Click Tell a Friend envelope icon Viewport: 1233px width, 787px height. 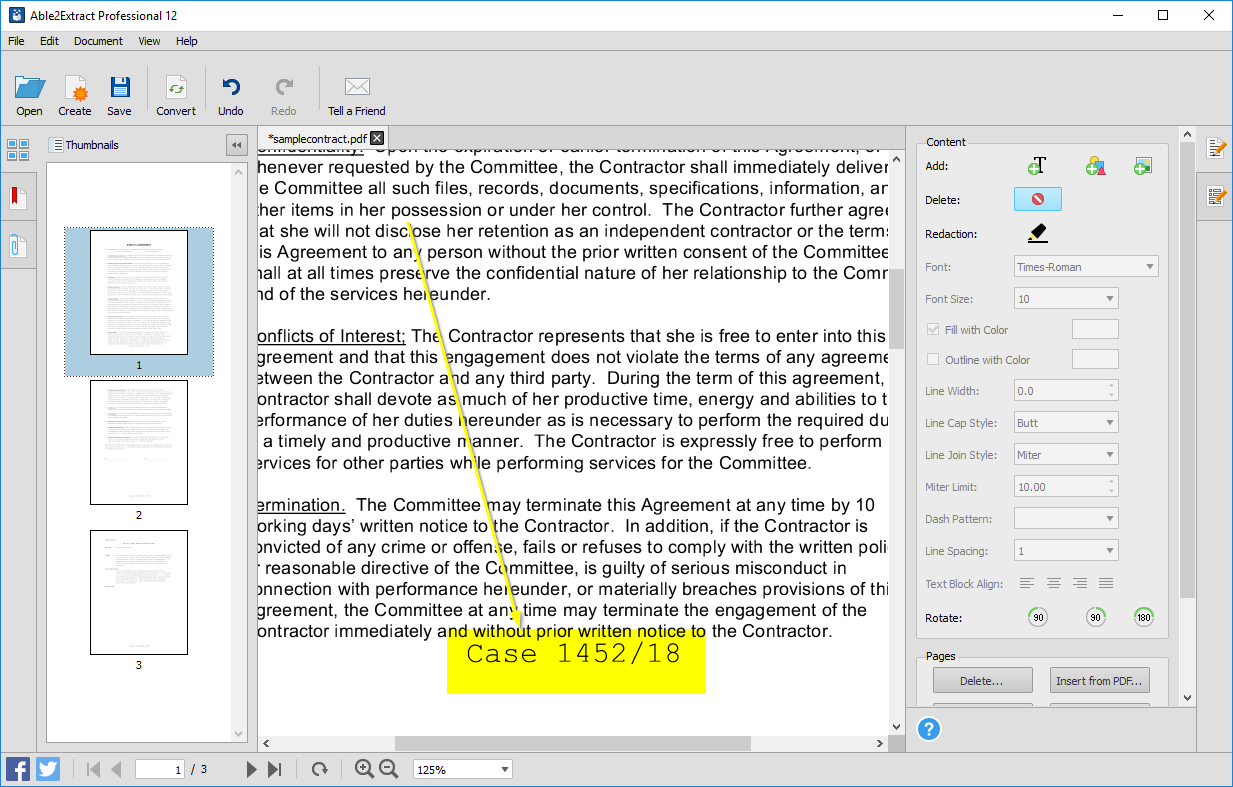click(x=357, y=87)
